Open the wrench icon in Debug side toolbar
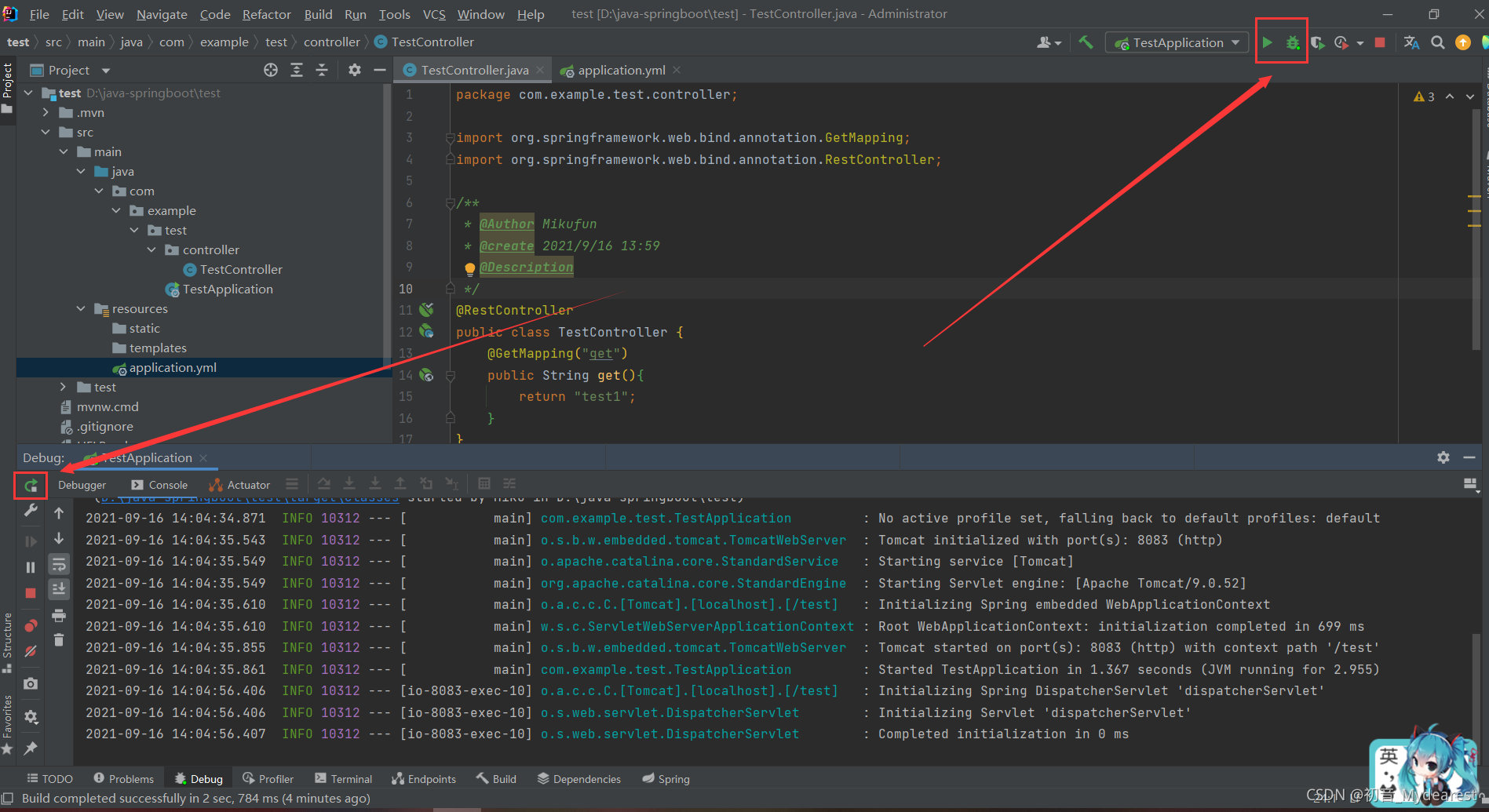The height and width of the screenshot is (812, 1489). 31,511
